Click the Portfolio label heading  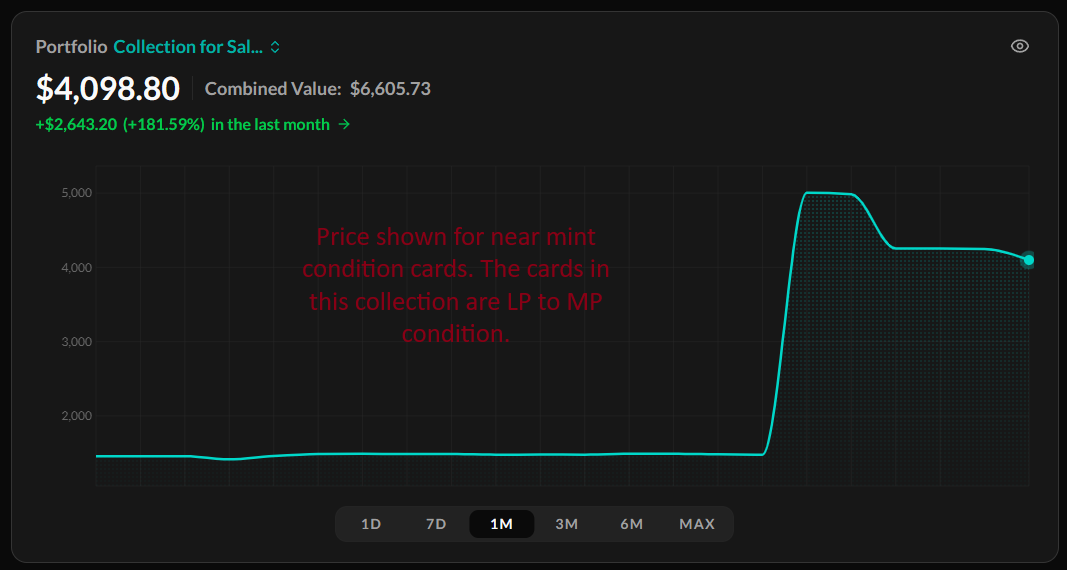click(71, 47)
